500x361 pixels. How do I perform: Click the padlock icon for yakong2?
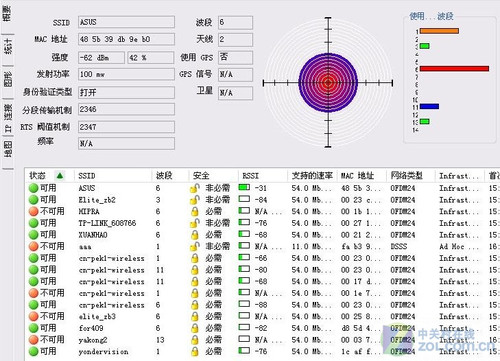coord(195,340)
